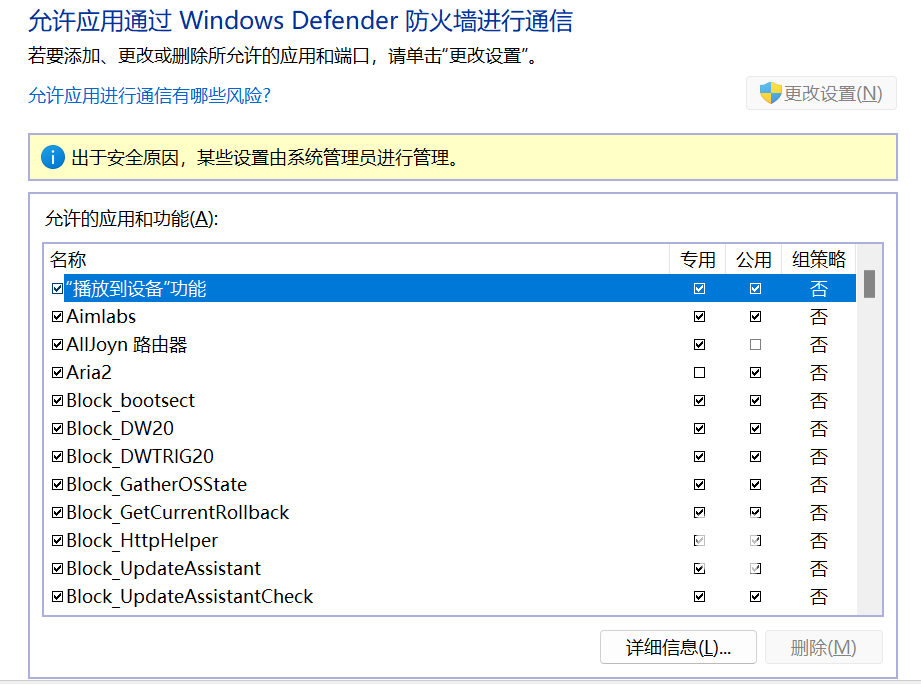The width and height of the screenshot is (921, 684).
Task: Select the "播放到设备"功能 row
Action: 136,289
